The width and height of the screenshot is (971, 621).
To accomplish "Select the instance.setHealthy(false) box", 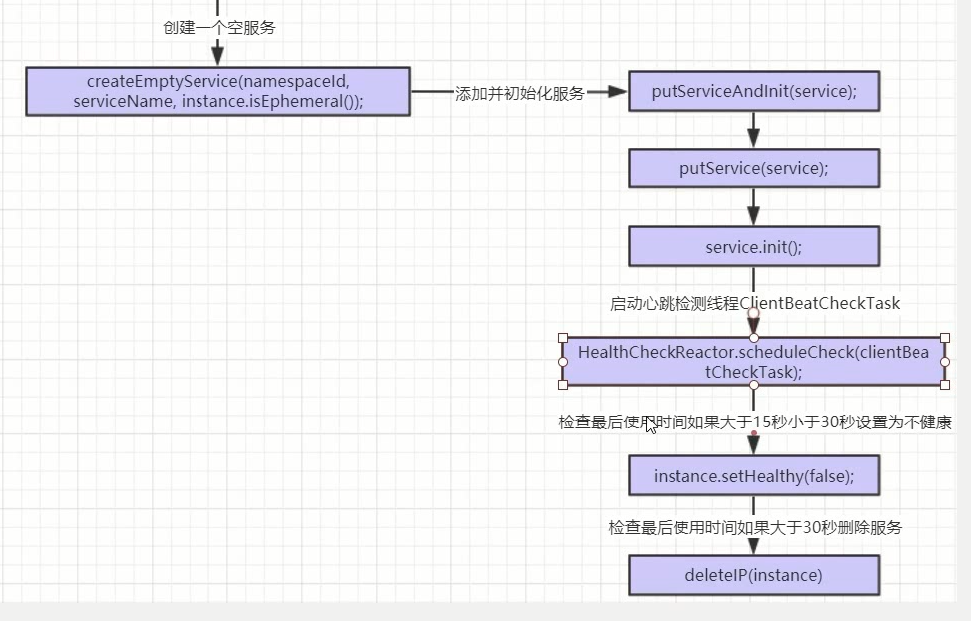I will (754, 476).
